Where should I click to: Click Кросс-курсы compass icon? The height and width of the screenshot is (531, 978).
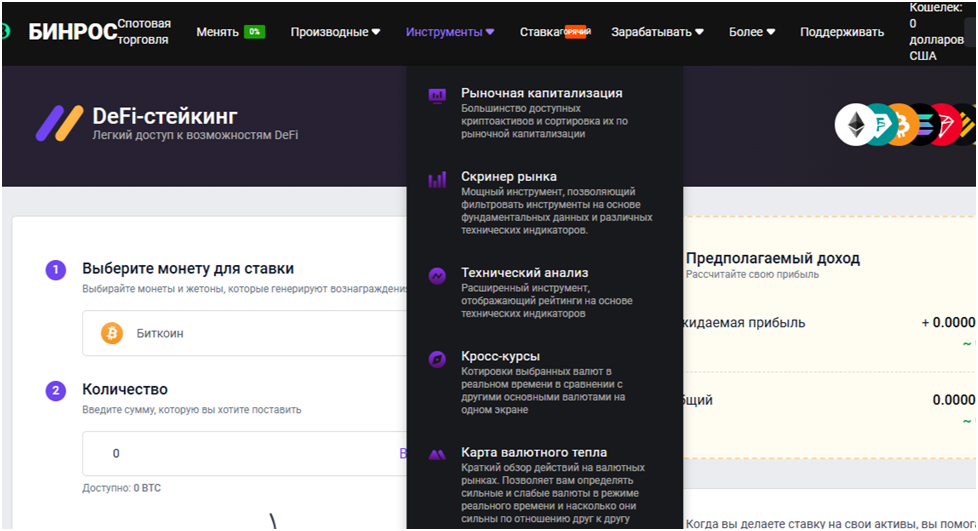[437, 359]
